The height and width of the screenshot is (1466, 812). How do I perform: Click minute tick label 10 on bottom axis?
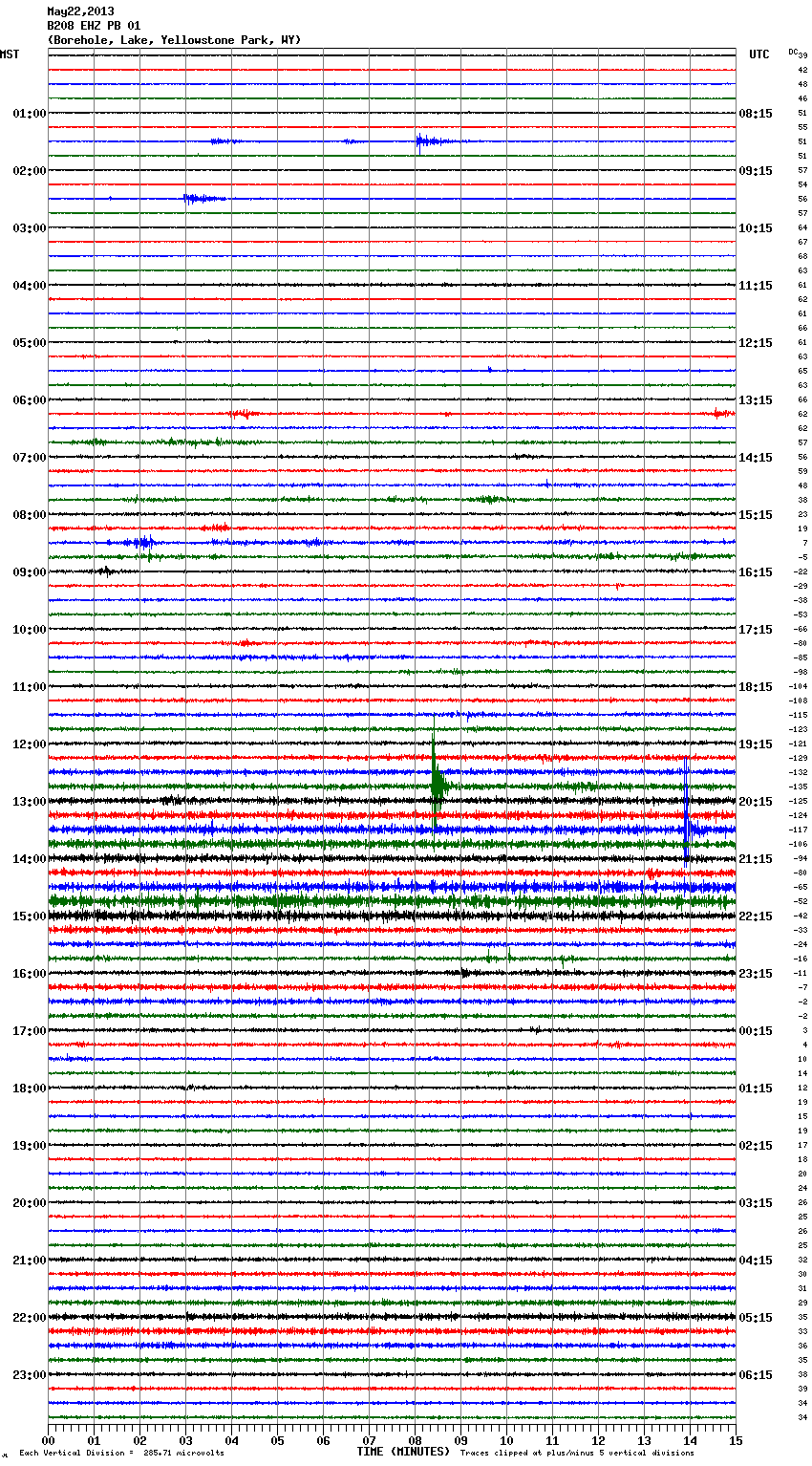coord(506,1440)
